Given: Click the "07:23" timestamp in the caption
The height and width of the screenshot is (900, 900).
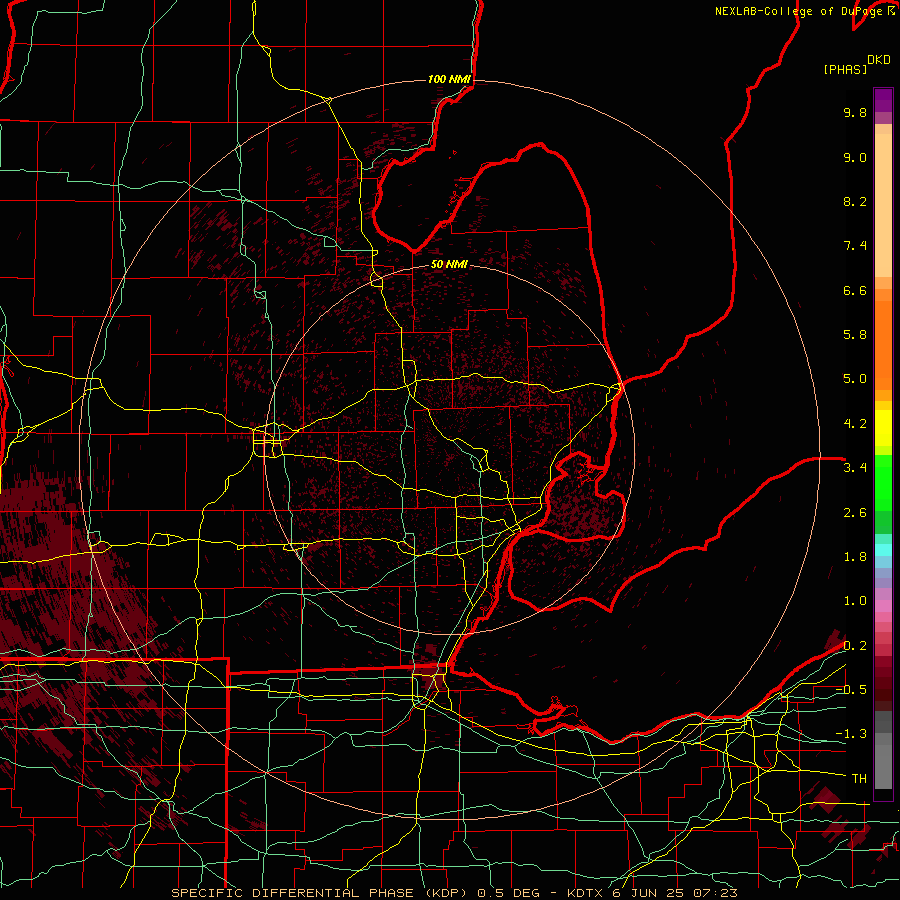Looking at the screenshot, I should 715,893.
